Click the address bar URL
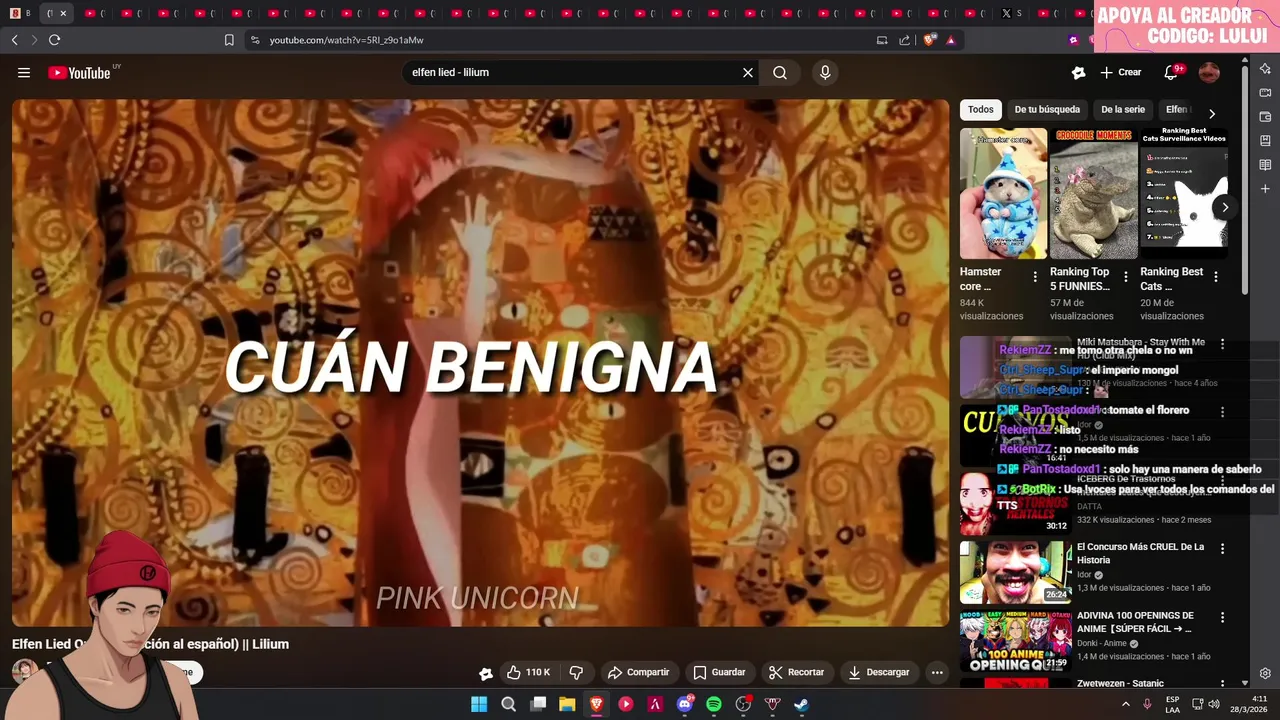This screenshot has width=1280, height=720. point(346,40)
